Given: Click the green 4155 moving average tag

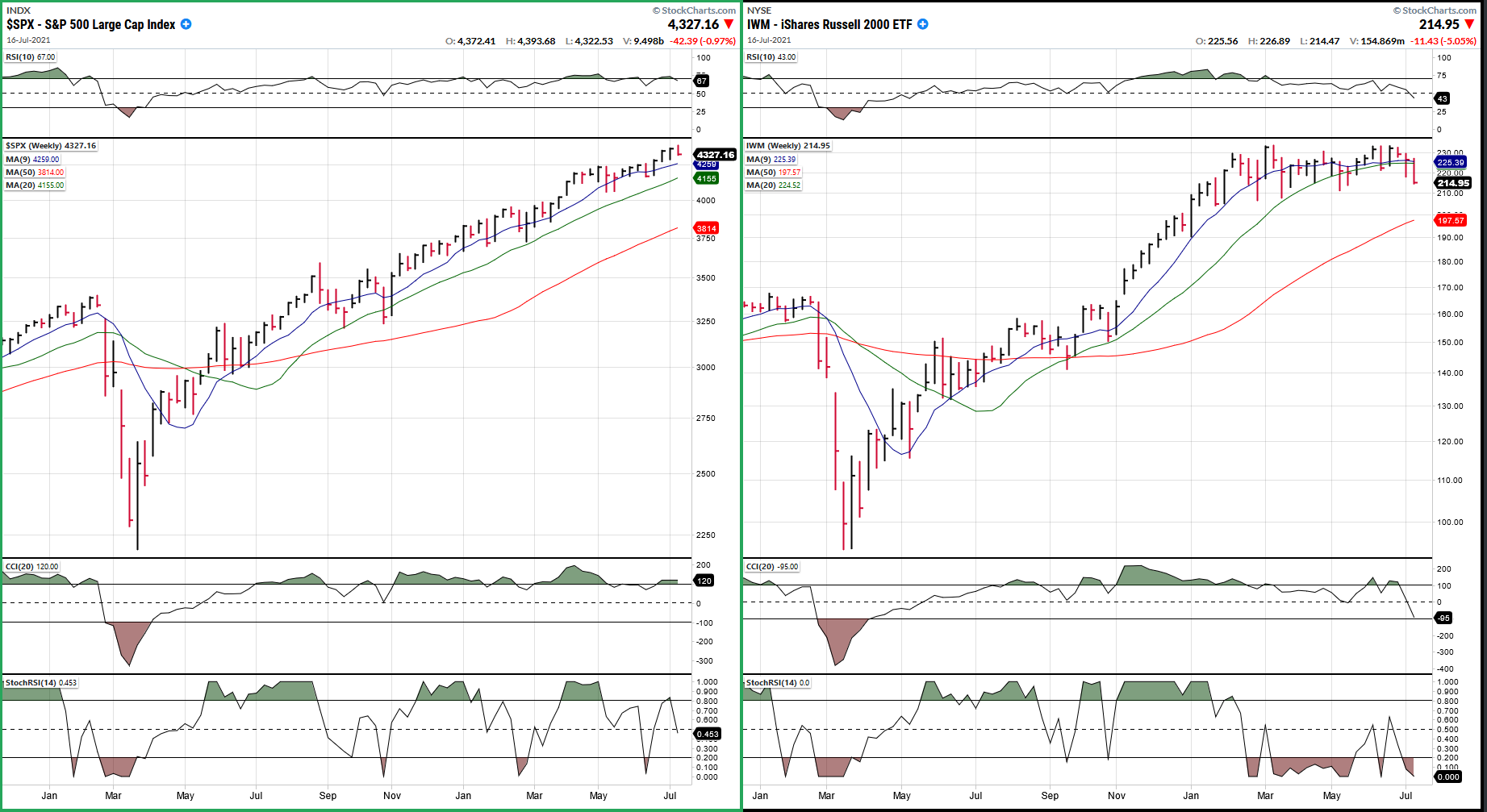Looking at the screenshot, I should (x=706, y=179).
